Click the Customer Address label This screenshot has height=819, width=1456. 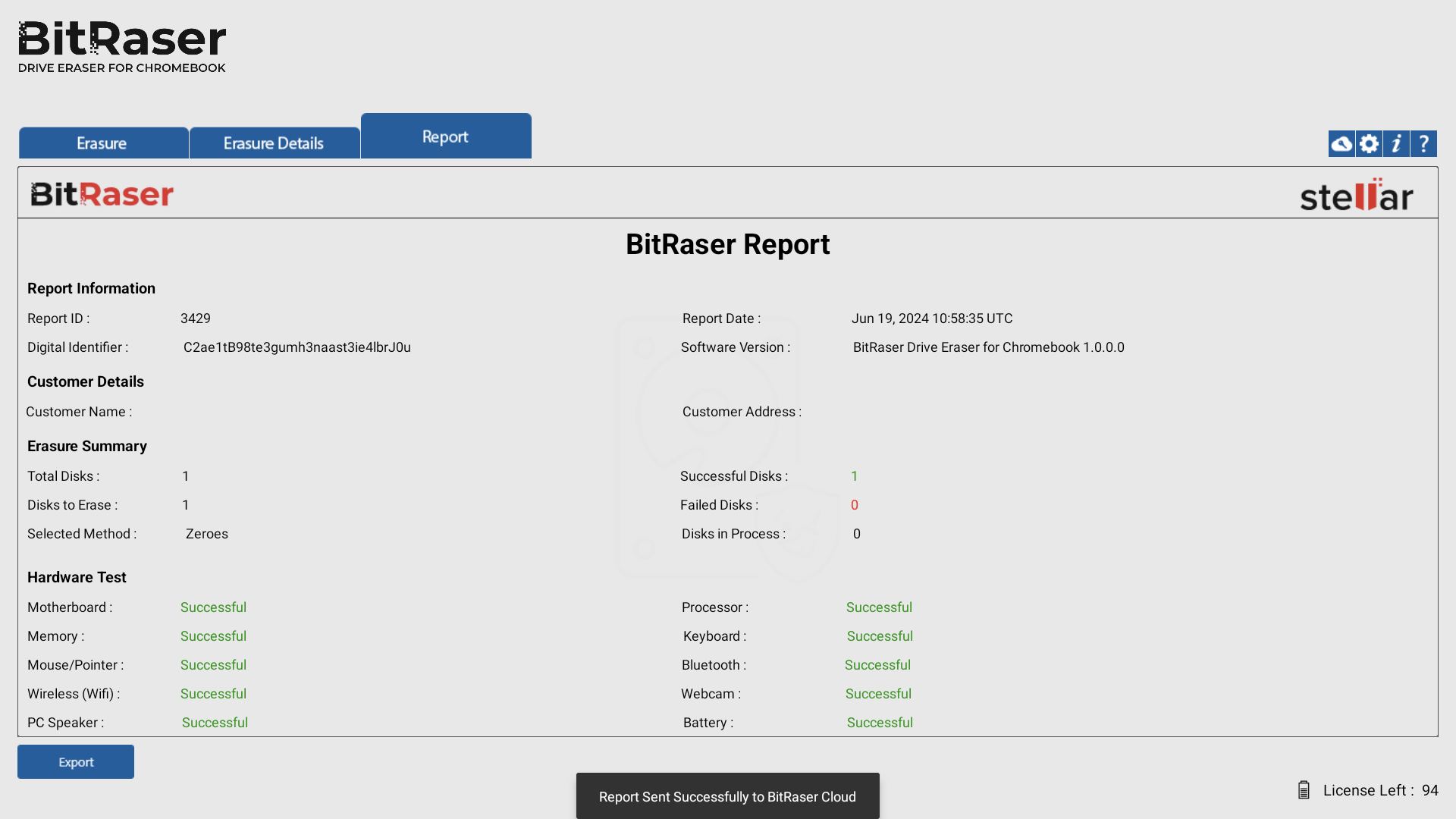coord(742,412)
